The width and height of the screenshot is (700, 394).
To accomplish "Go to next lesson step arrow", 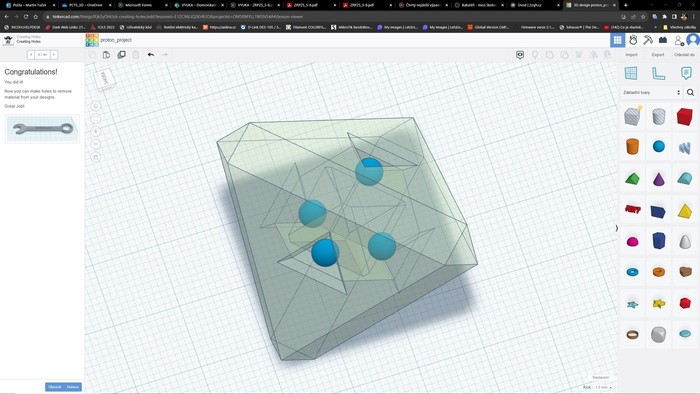I will coord(54,54).
